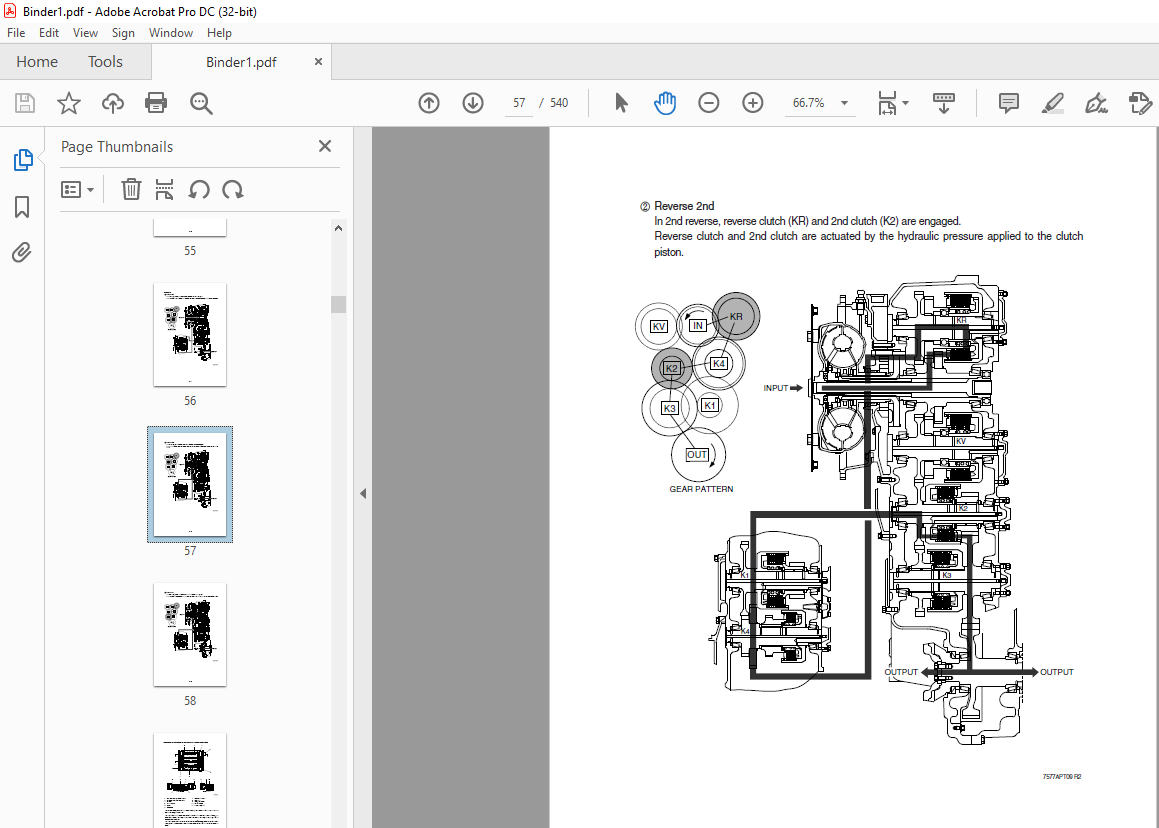Click the OUT gear label
This screenshot has width=1159, height=828.
tap(697, 455)
